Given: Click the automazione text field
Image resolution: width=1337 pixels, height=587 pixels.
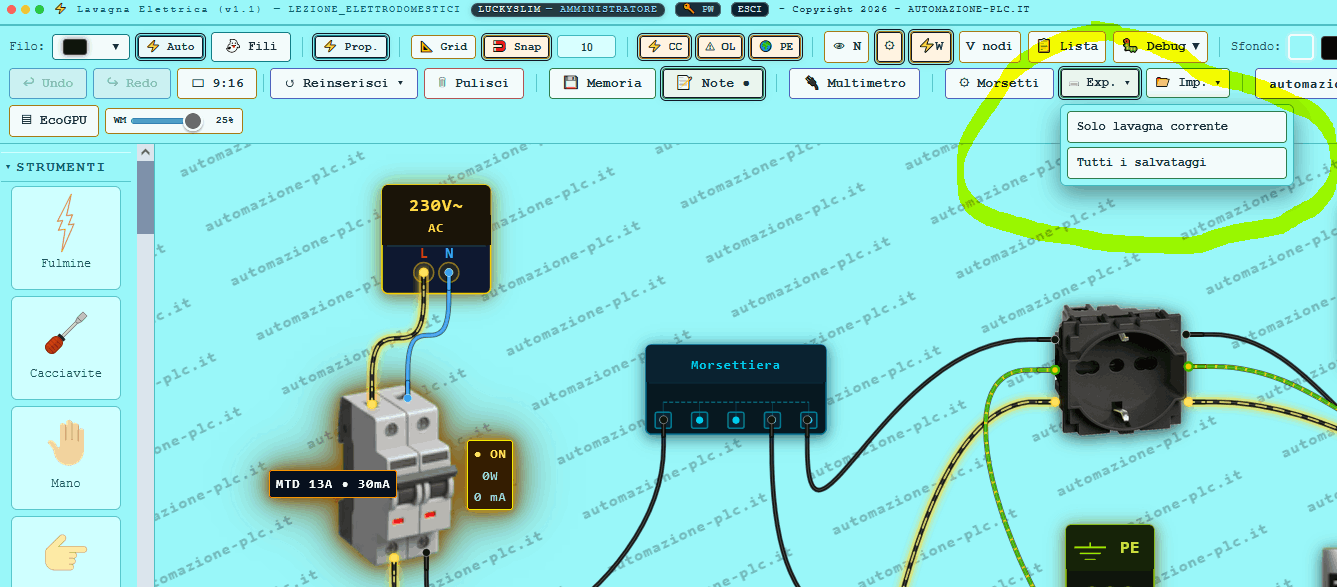Looking at the screenshot, I should tap(1296, 83).
